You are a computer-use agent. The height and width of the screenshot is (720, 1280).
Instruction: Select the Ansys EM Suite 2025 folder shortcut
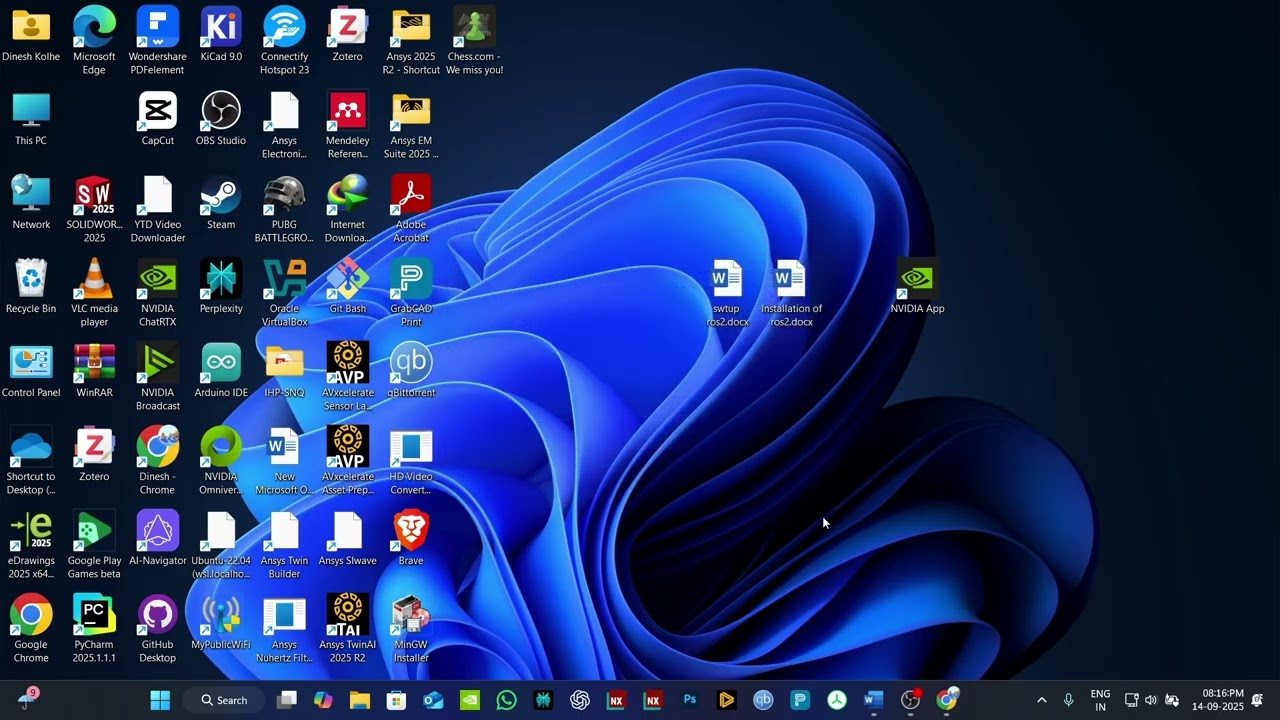pos(411,126)
